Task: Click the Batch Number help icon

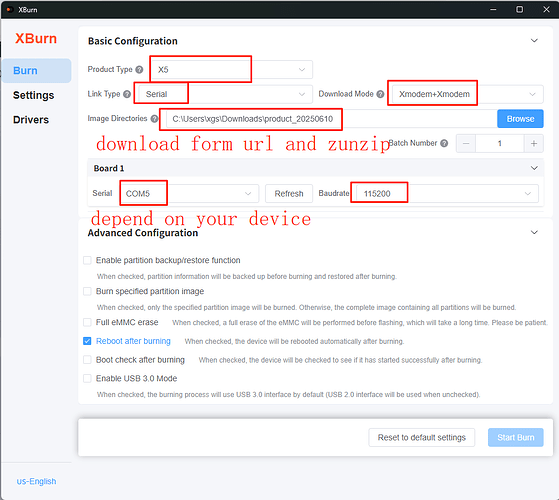Action: click(444, 143)
